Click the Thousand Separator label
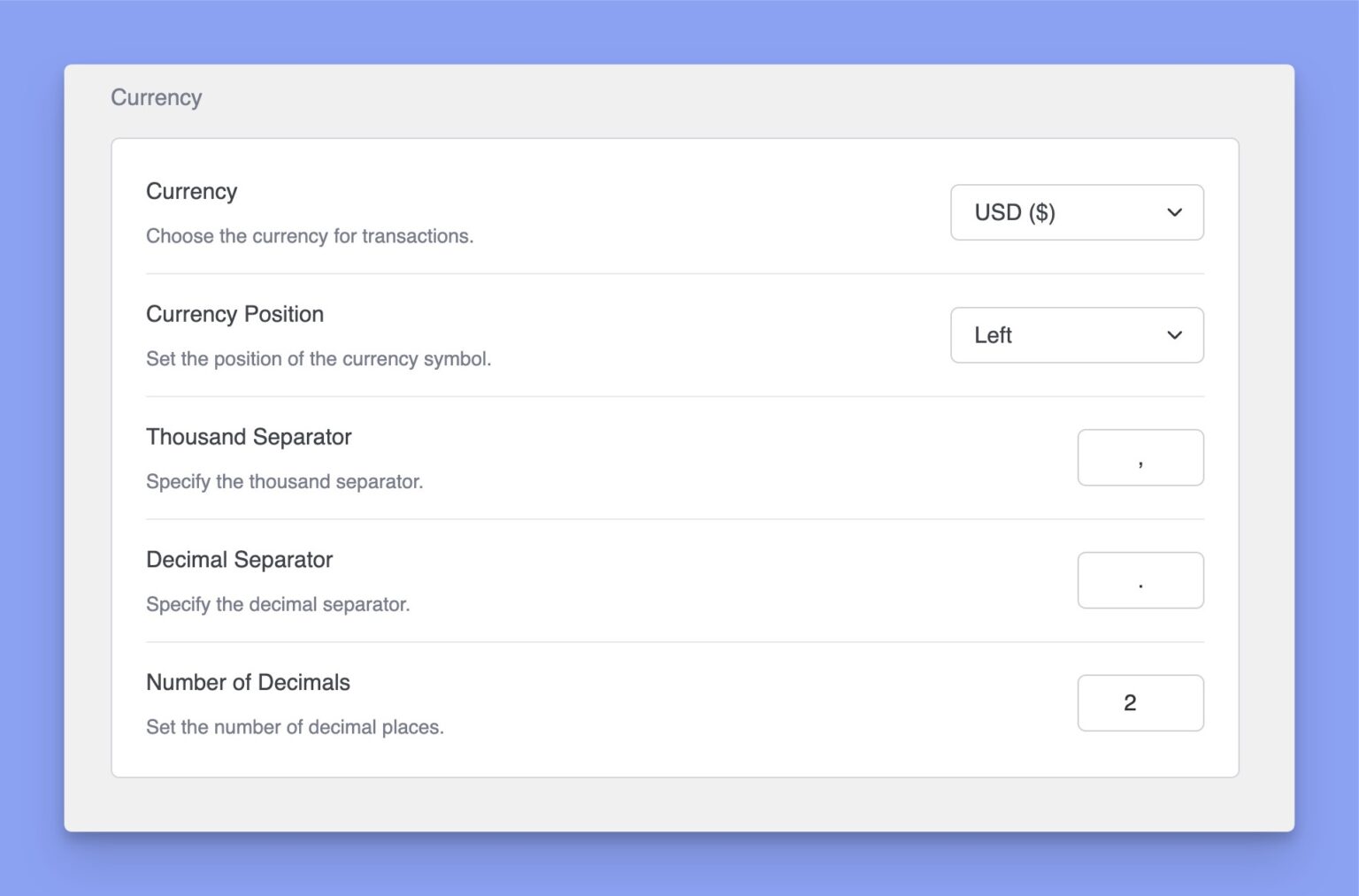The image size is (1359, 896). [249, 437]
